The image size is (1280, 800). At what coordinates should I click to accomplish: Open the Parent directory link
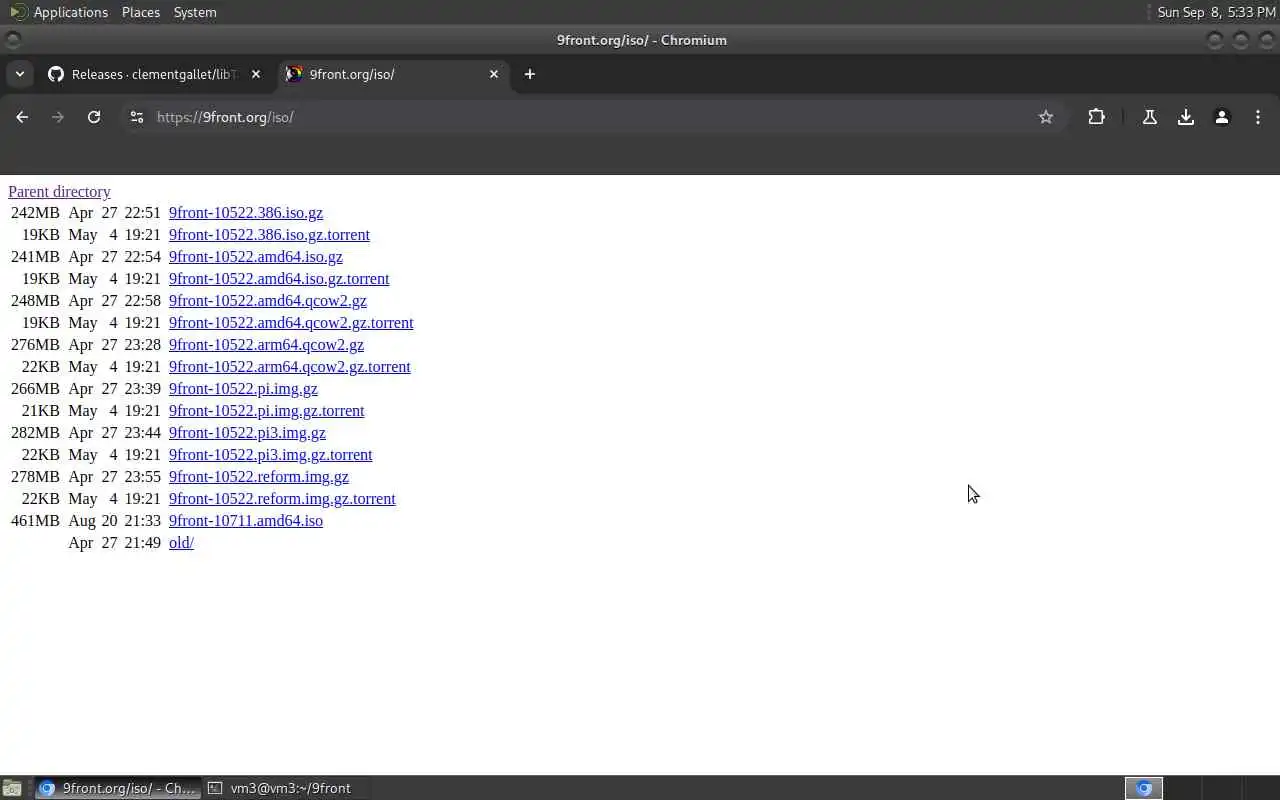(59, 191)
